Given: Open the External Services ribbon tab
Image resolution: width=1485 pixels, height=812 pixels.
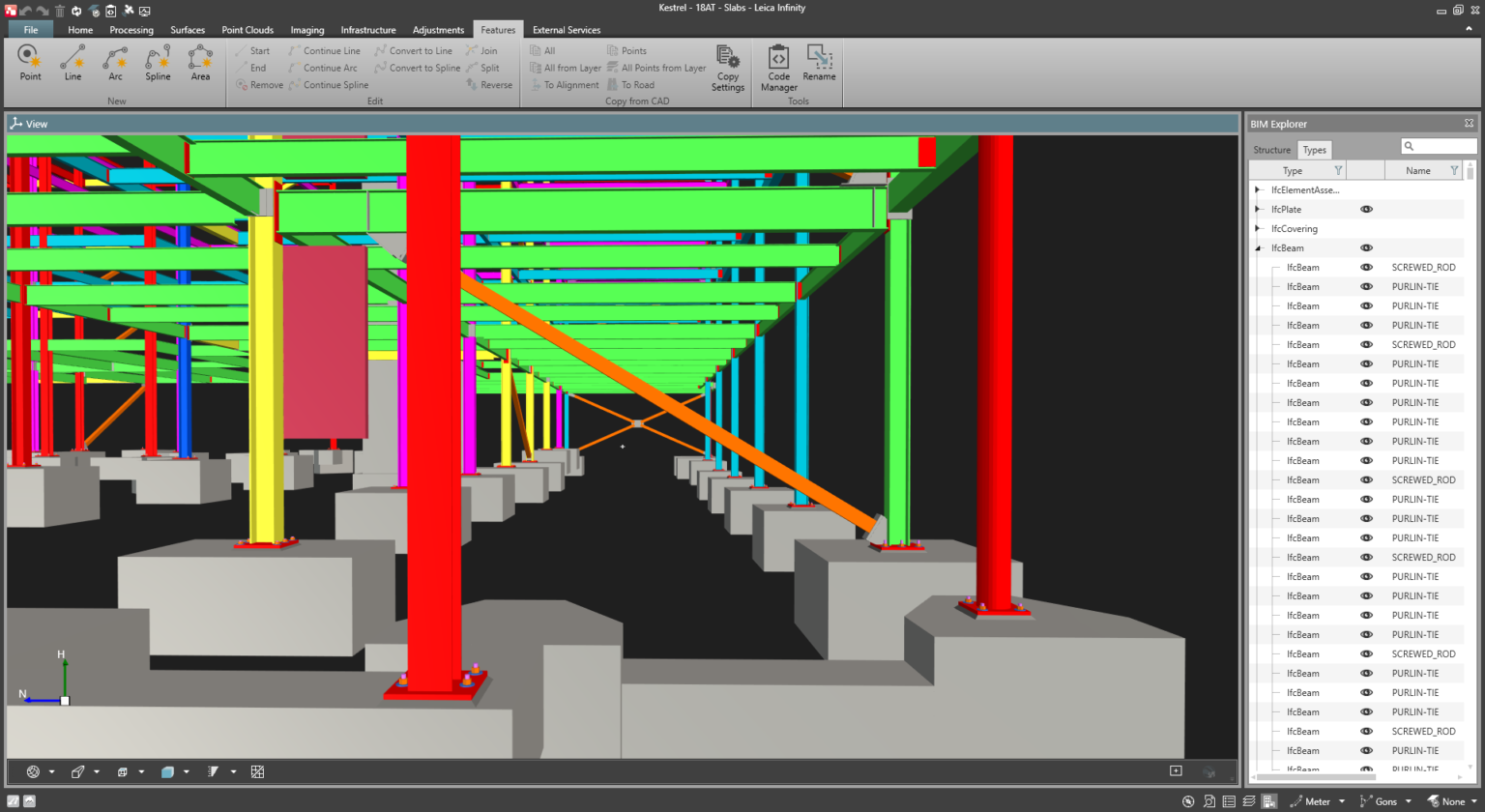Looking at the screenshot, I should 566,30.
